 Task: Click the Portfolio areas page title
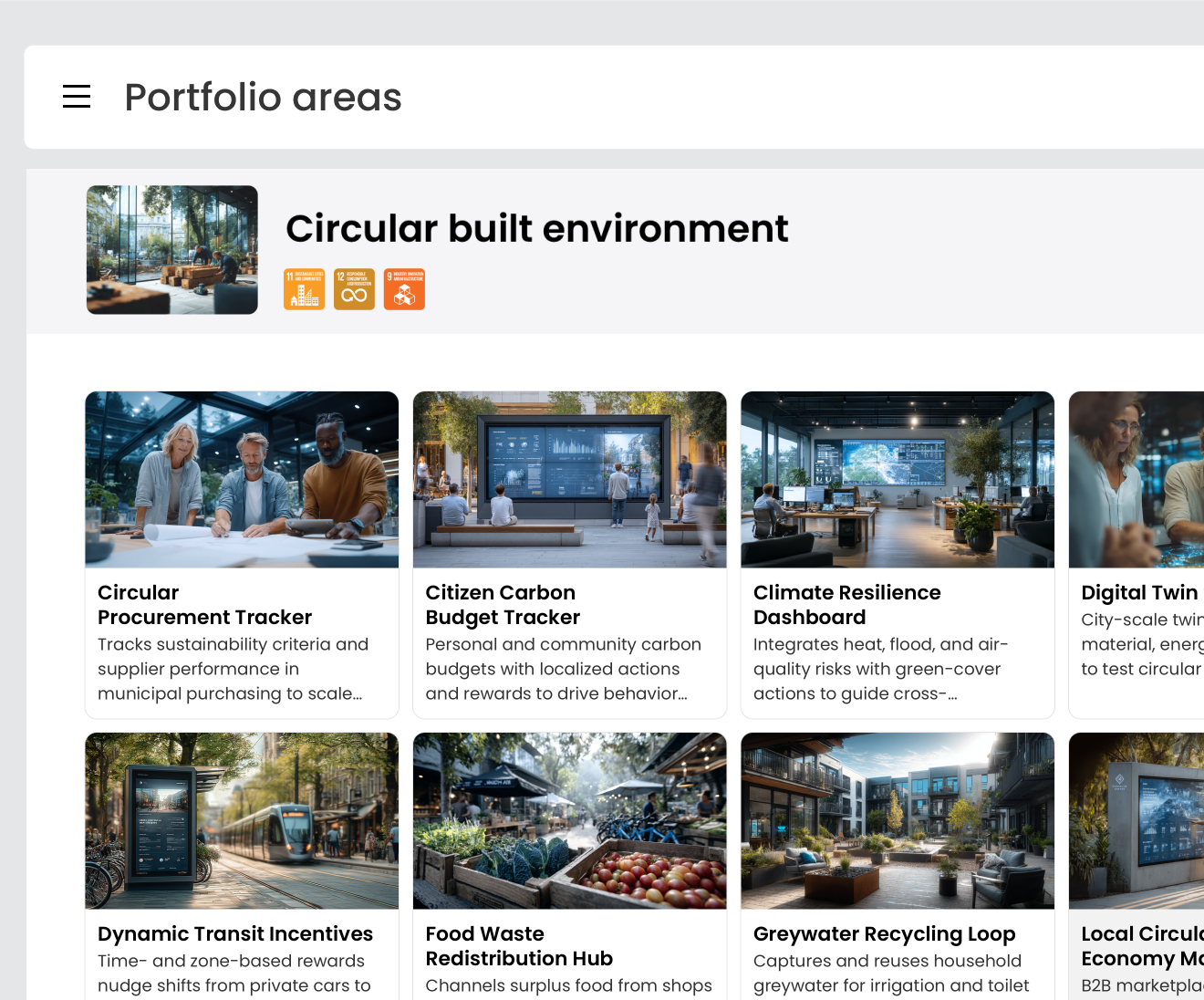pos(263,97)
